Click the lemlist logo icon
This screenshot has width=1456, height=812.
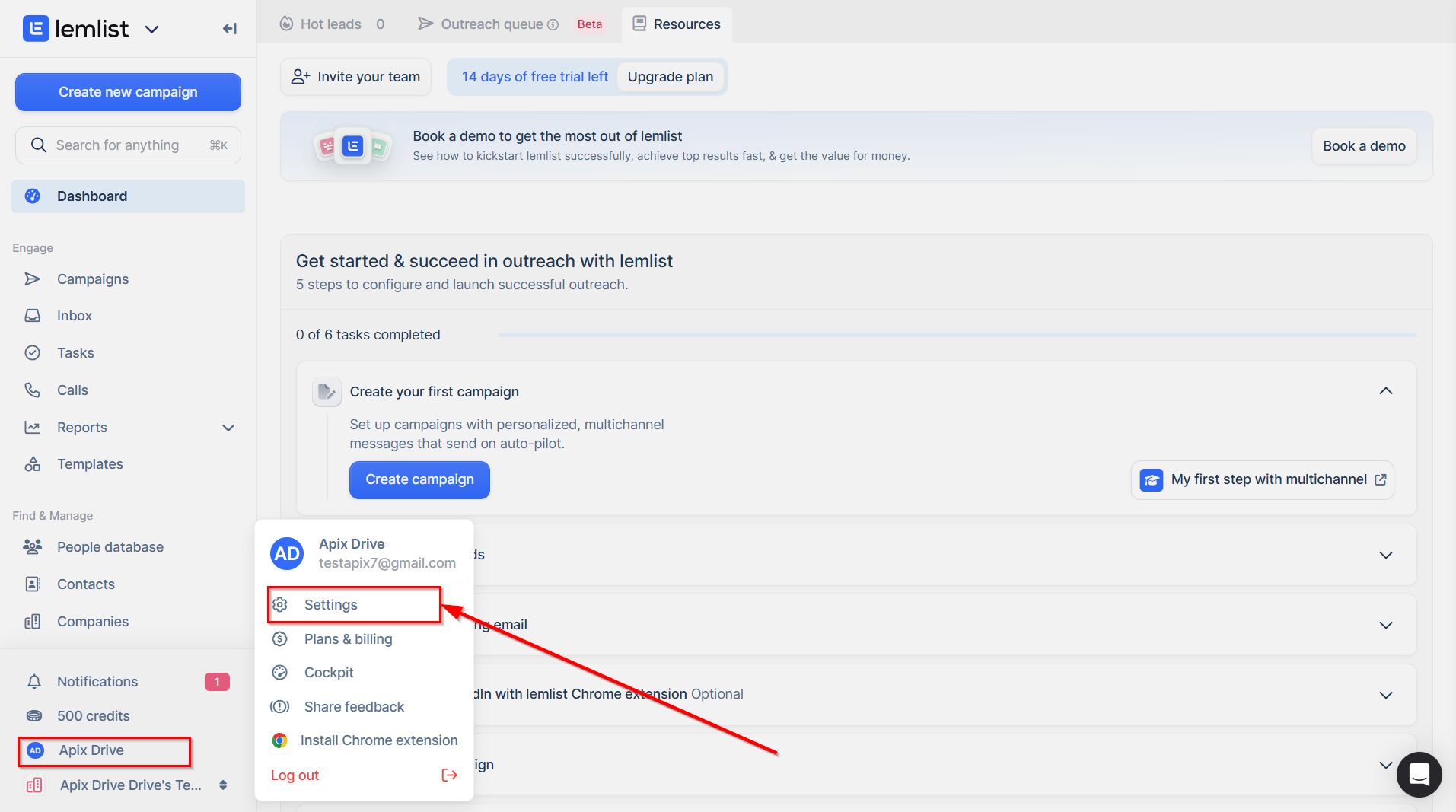pos(36,29)
